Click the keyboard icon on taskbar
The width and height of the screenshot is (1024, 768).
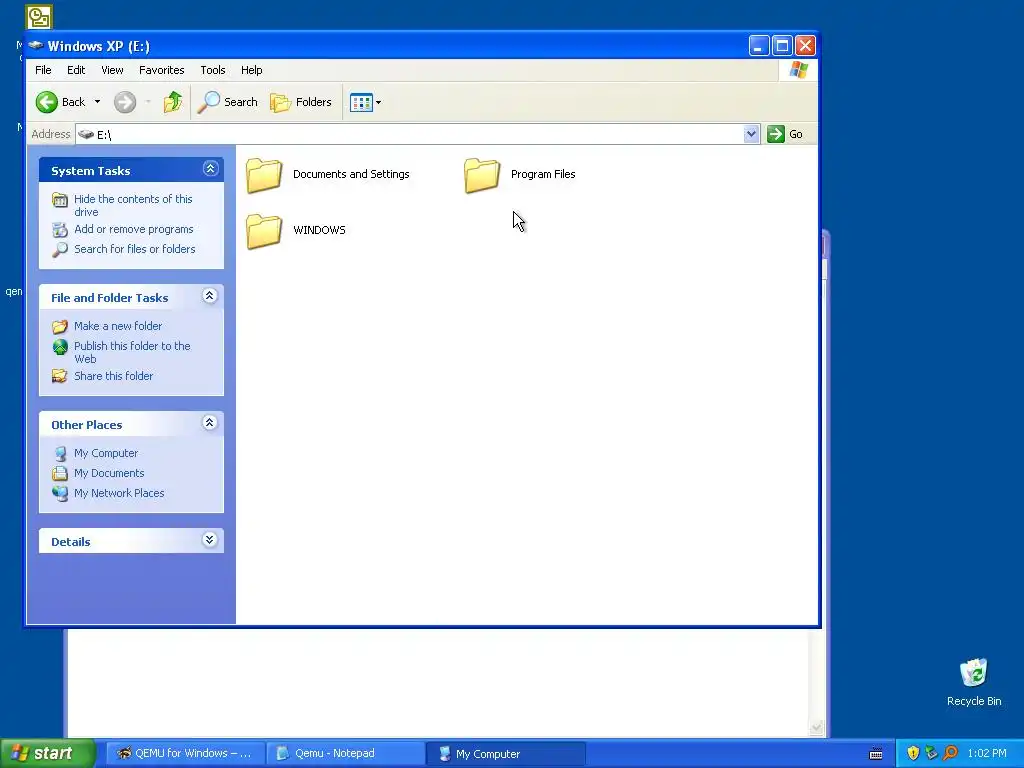coord(876,754)
